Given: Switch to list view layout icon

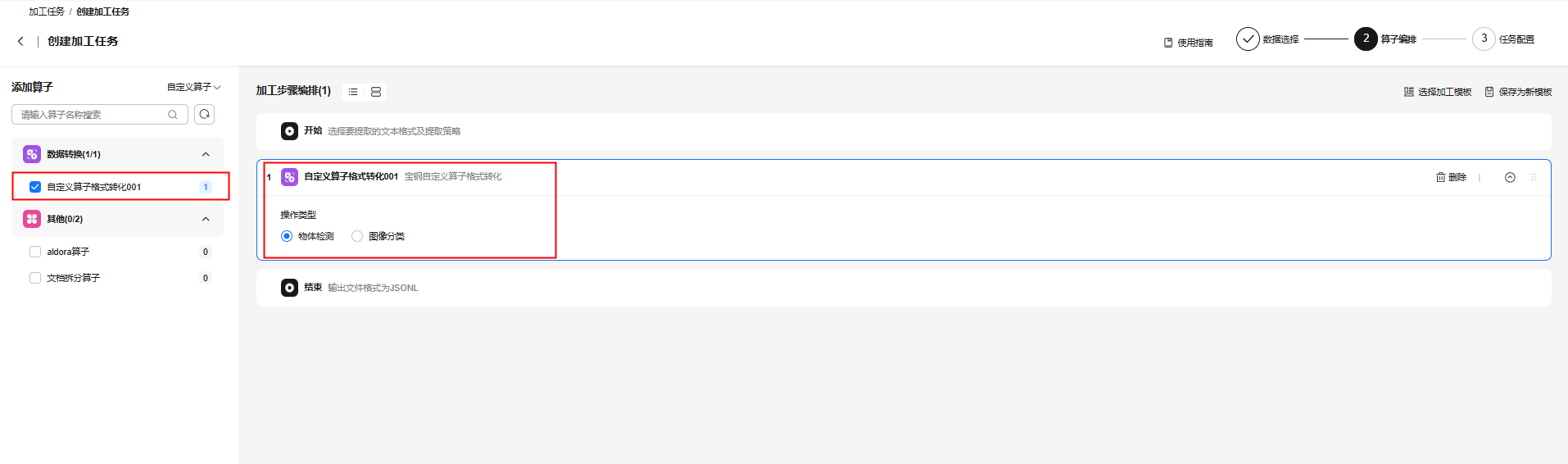Looking at the screenshot, I should click(x=353, y=92).
